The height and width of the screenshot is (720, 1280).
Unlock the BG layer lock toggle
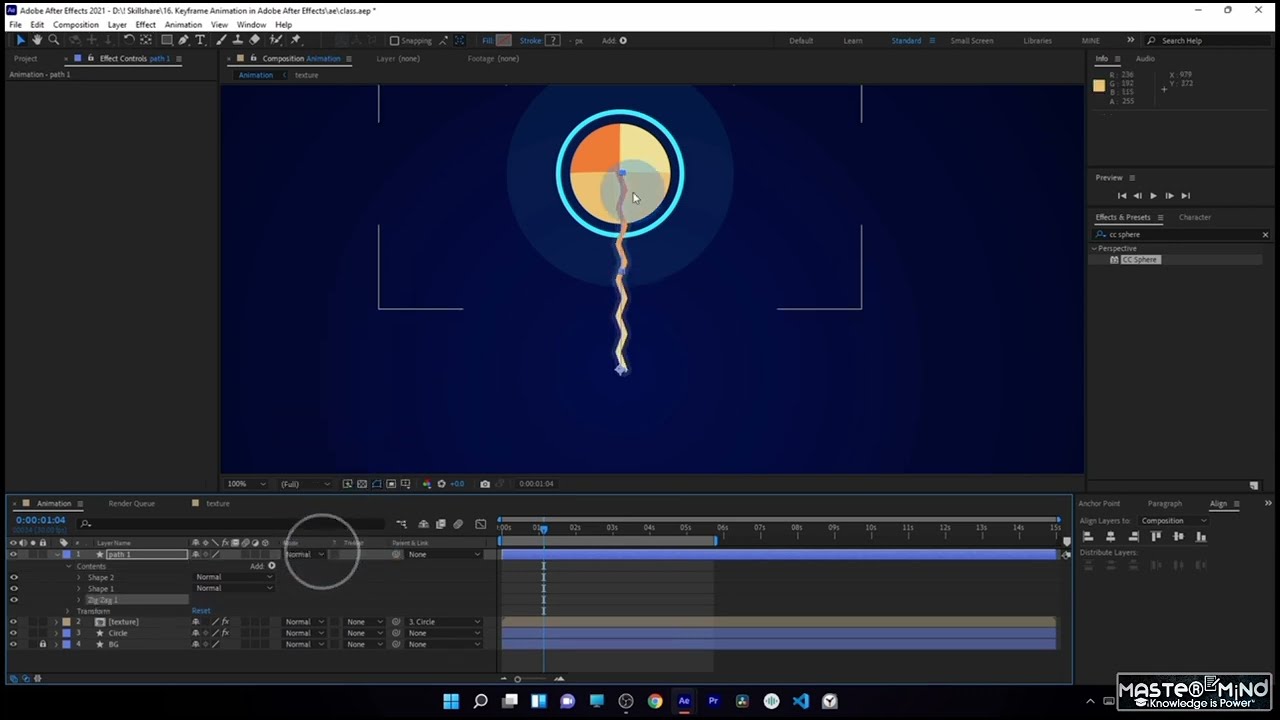point(42,644)
